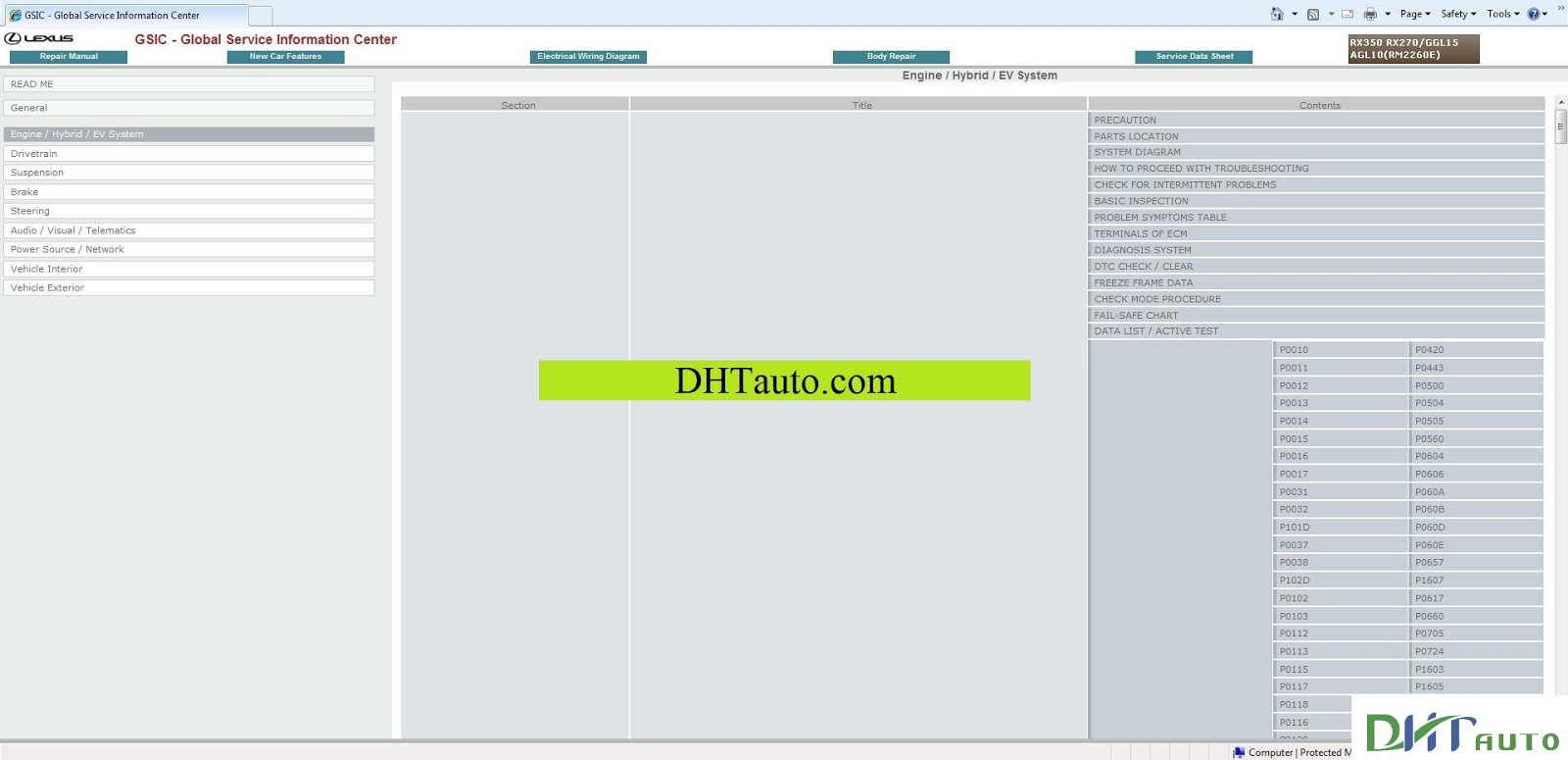Open the Tools menu

pyautogui.click(x=1502, y=14)
